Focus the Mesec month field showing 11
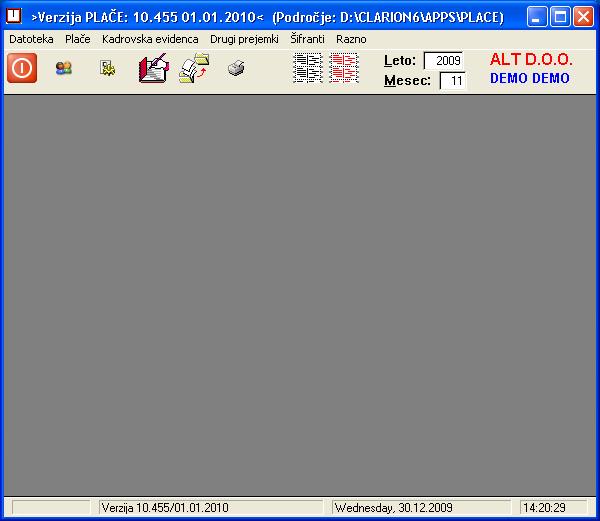 pos(452,81)
